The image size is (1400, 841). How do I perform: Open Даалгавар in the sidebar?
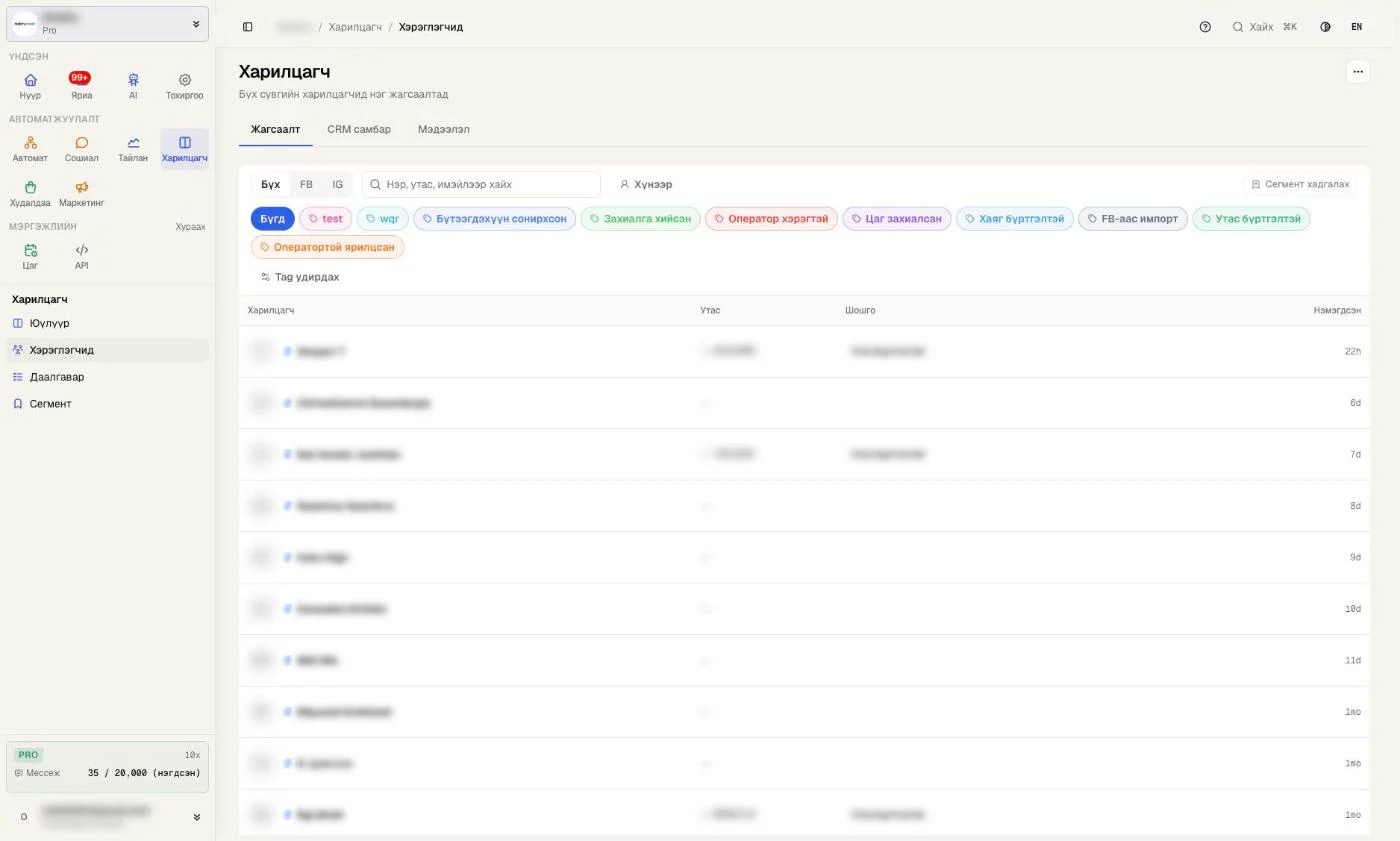(x=107, y=377)
